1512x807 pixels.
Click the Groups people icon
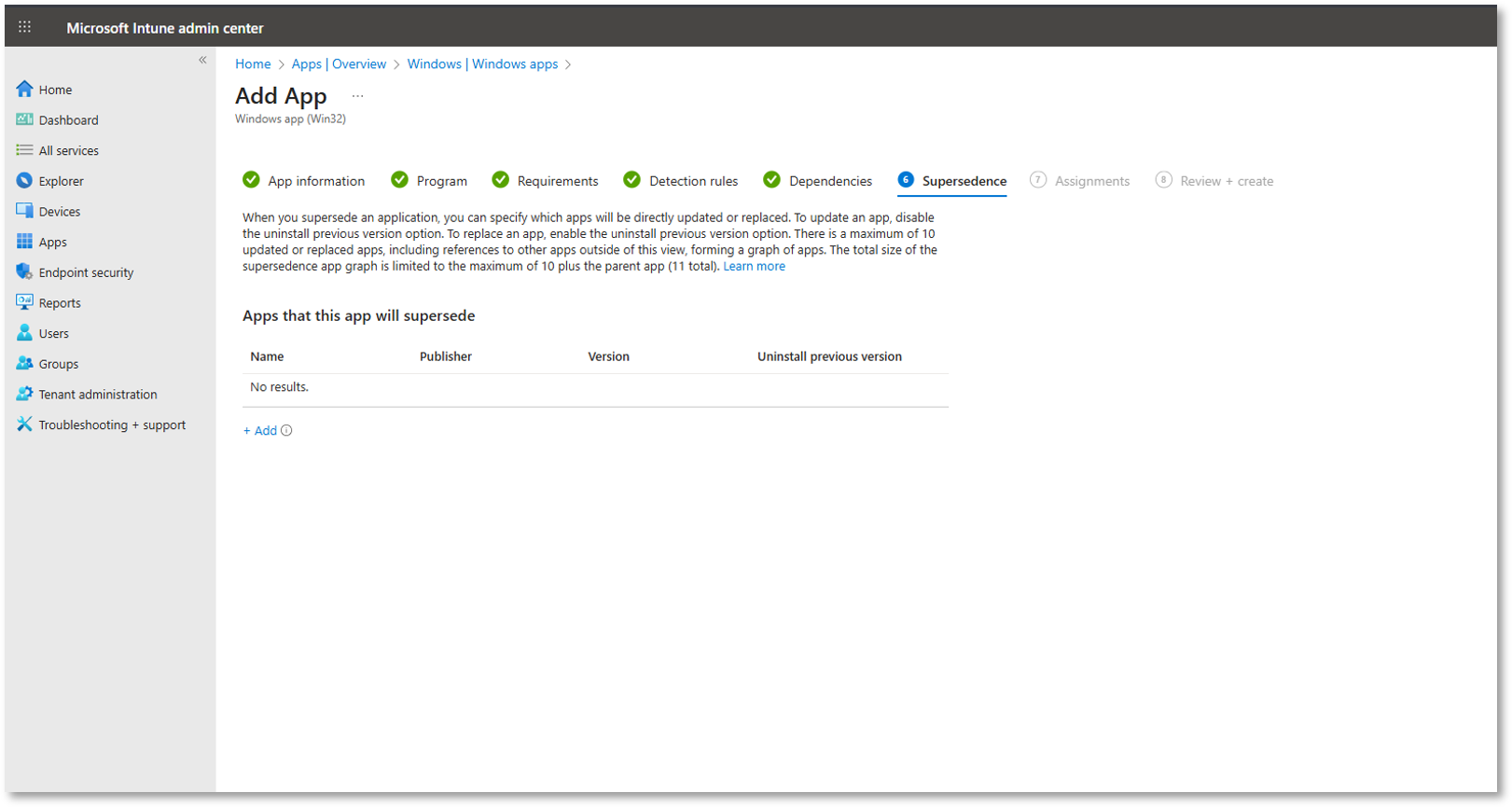[x=24, y=363]
